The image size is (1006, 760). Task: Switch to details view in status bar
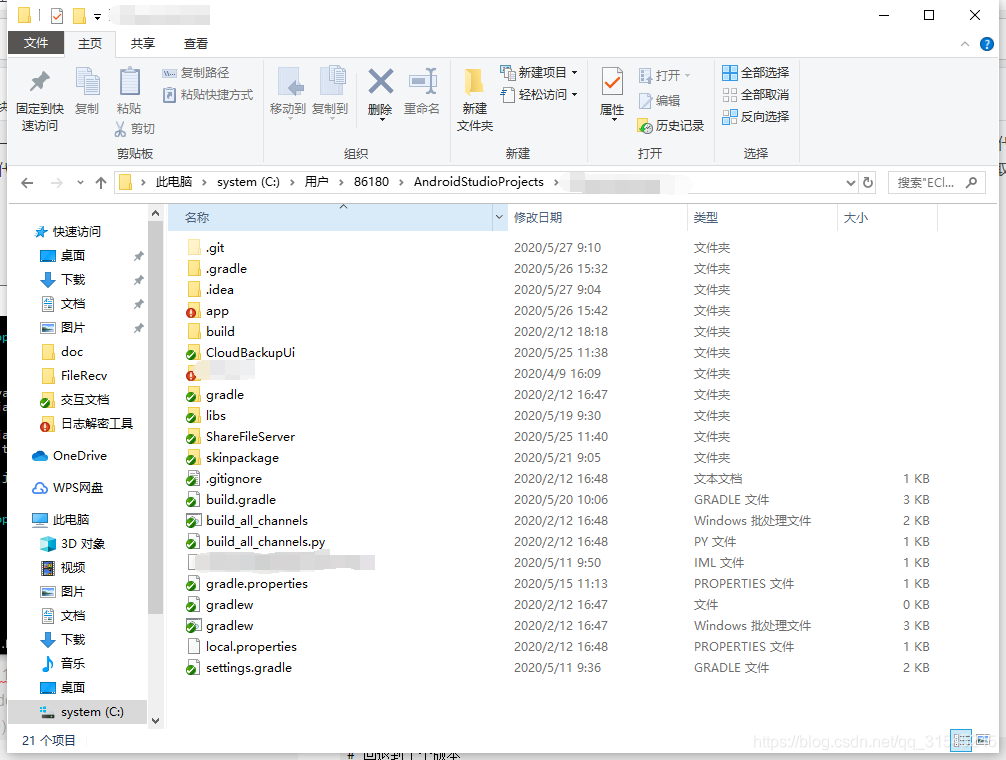[x=961, y=741]
